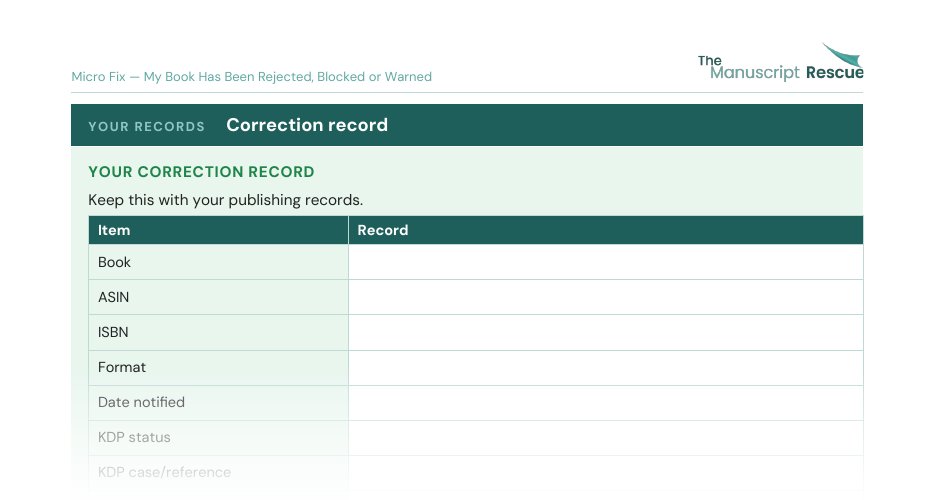Click the 'Correction record' banner title
935x500 pixels.
point(307,125)
